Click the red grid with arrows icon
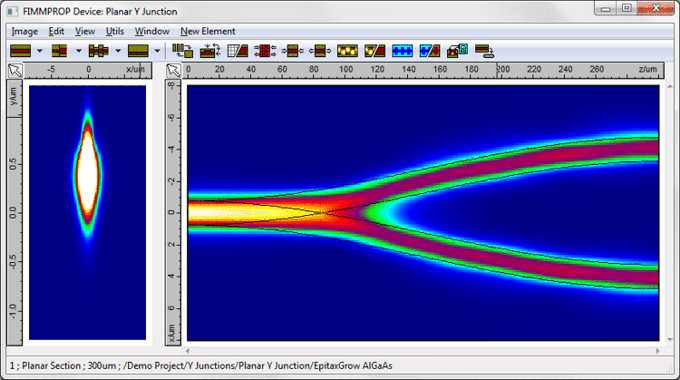This screenshot has height=380, width=680. coord(265,51)
